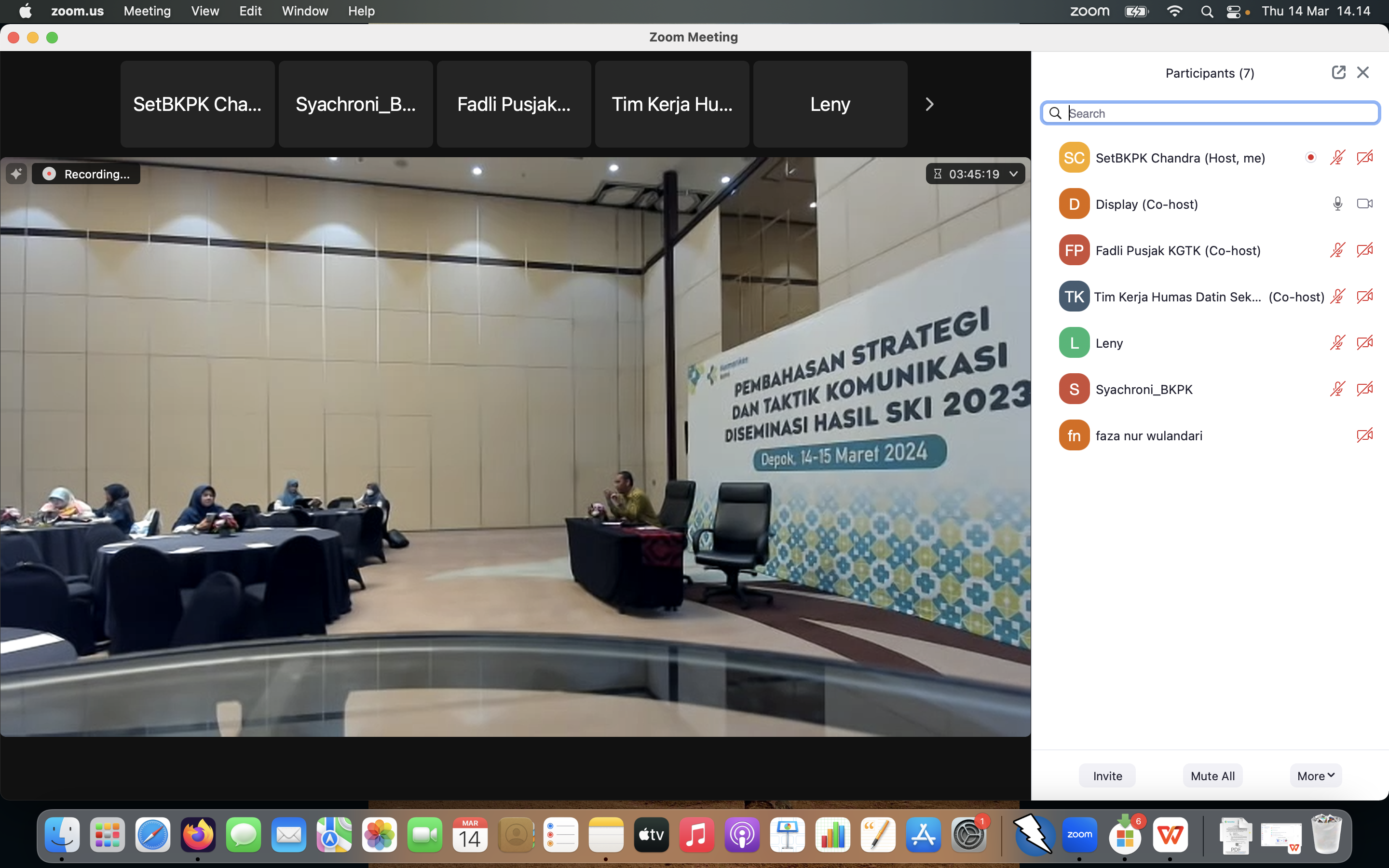Expand the meeting timer dropdown

click(x=1014, y=174)
